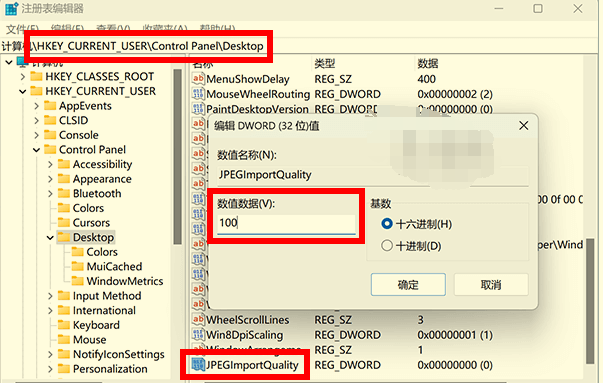
Task: Click the Mouse folder icon
Action: [64, 340]
